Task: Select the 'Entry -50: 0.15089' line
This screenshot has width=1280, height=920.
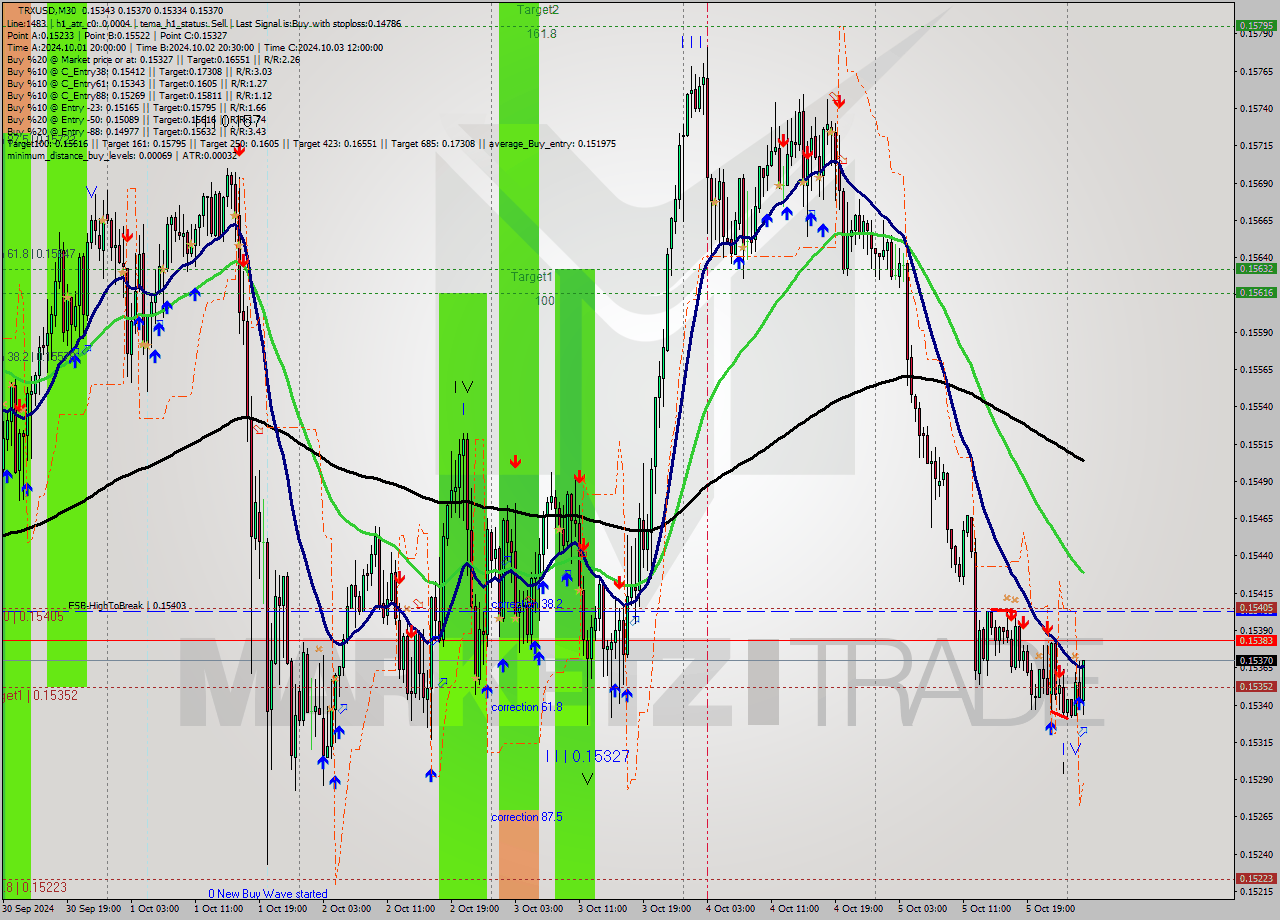Action: [136, 120]
